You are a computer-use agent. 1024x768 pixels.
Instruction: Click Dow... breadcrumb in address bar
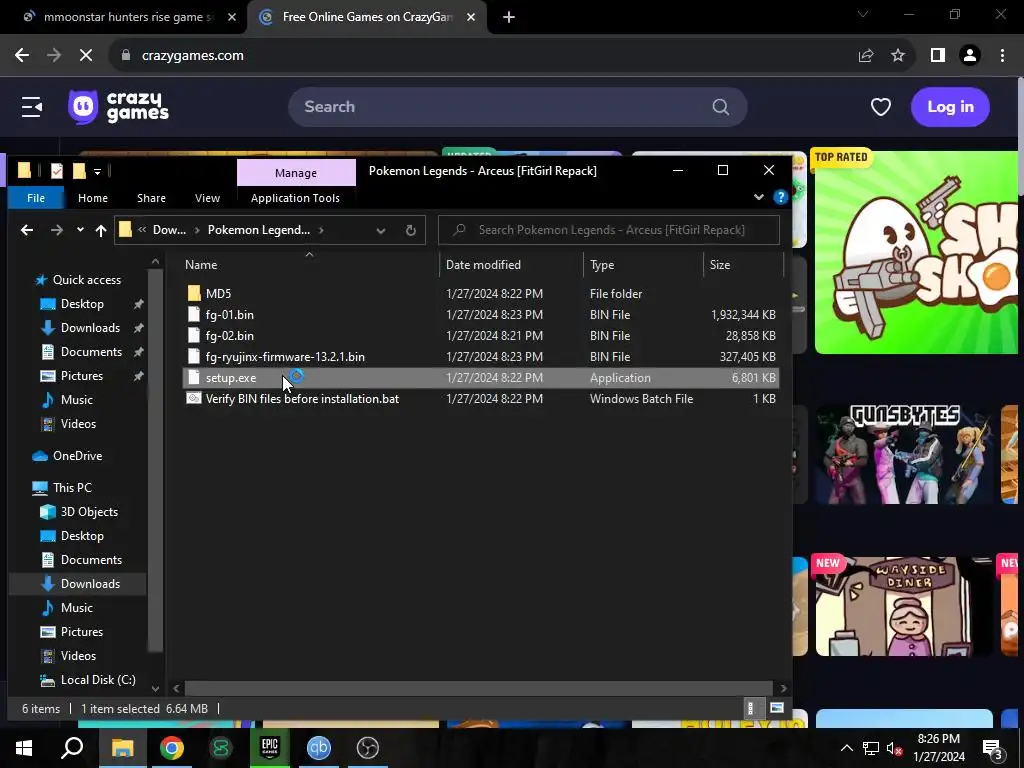point(169,230)
